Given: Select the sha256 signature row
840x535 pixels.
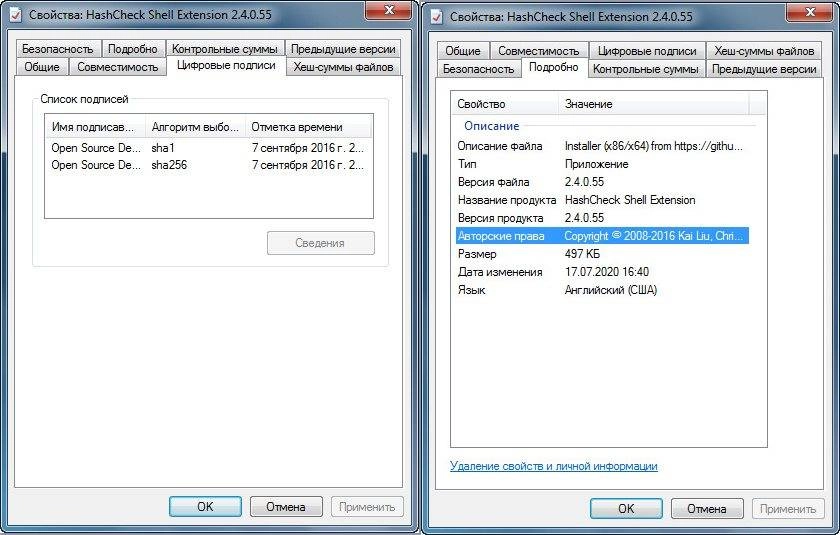Looking at the screenshot, I should 208,165.
